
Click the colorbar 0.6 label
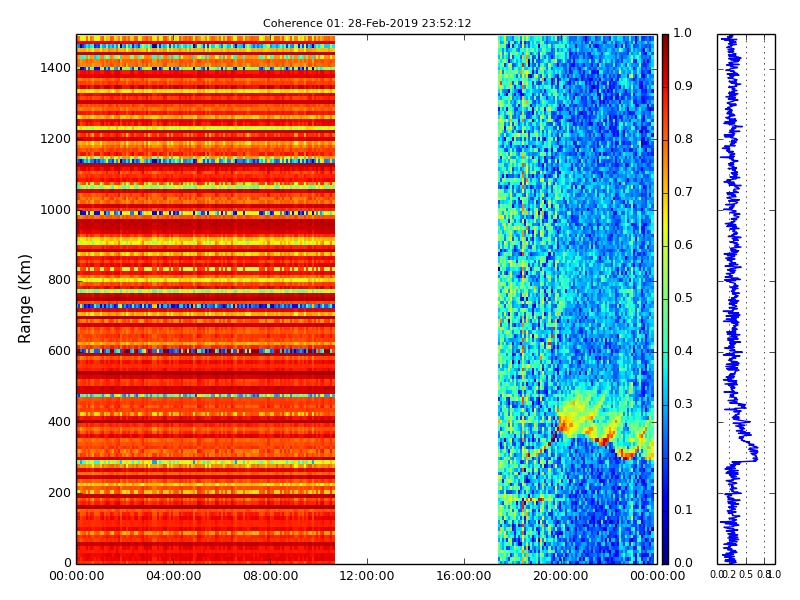pyautogui.click(x=683, y=245)
